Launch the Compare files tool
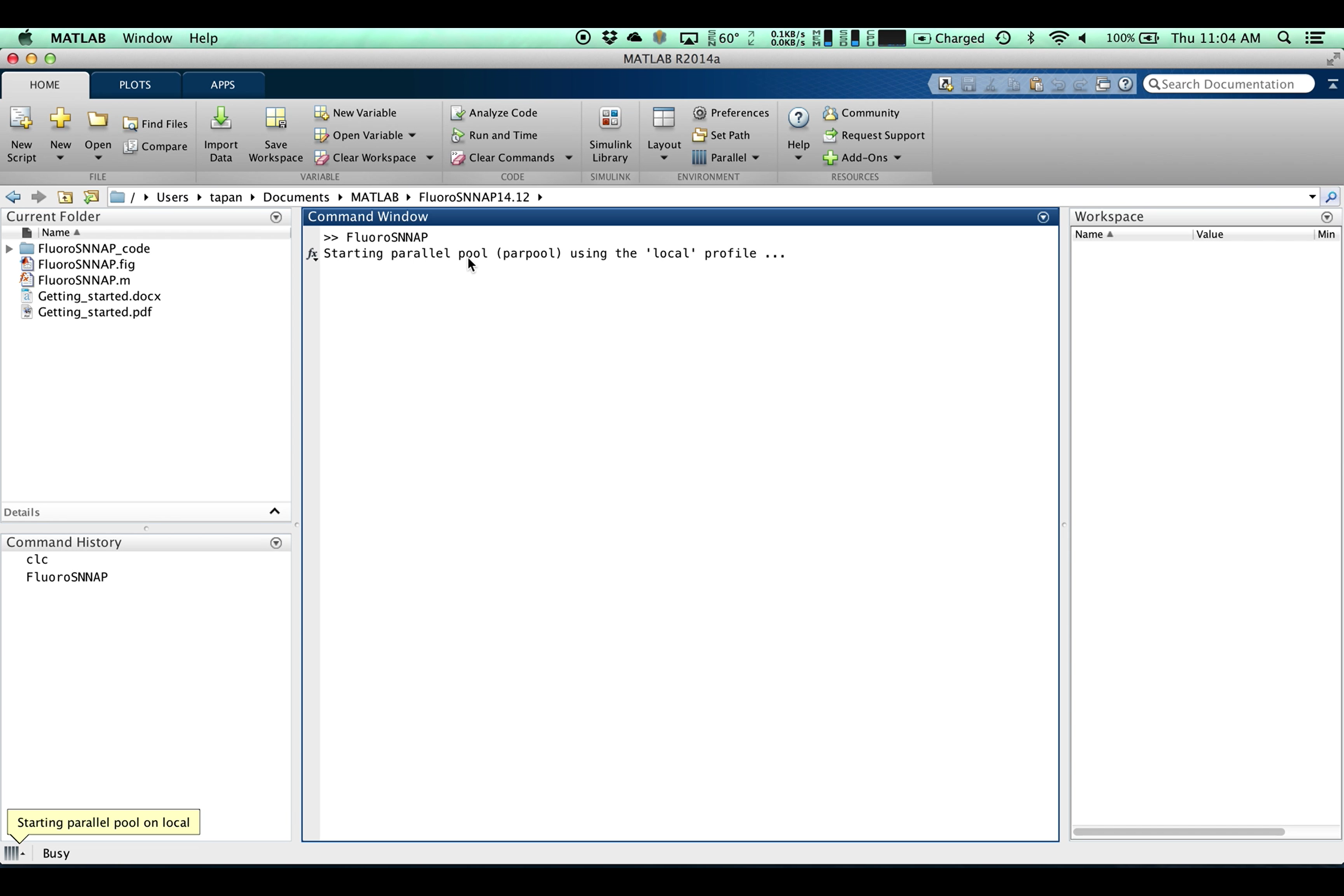This screenshot has width=1344, height=896. point(155,146)
